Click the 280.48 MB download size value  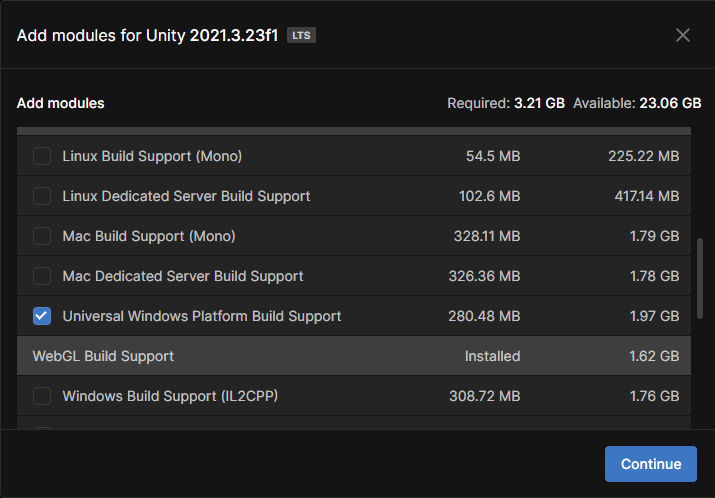[x=484, y=316]
